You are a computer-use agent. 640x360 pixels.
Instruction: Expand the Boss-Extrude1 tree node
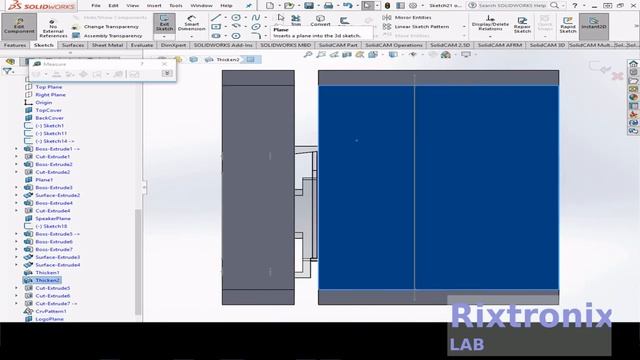click(x=17, y=149)
